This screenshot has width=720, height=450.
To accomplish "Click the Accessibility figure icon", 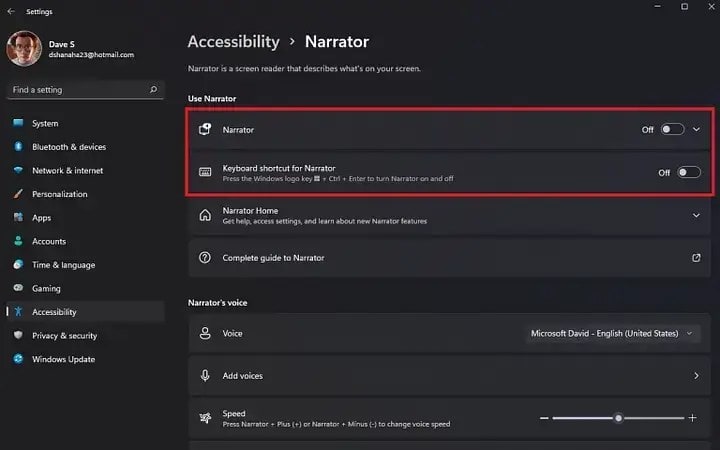I will (x=18, y=311).
